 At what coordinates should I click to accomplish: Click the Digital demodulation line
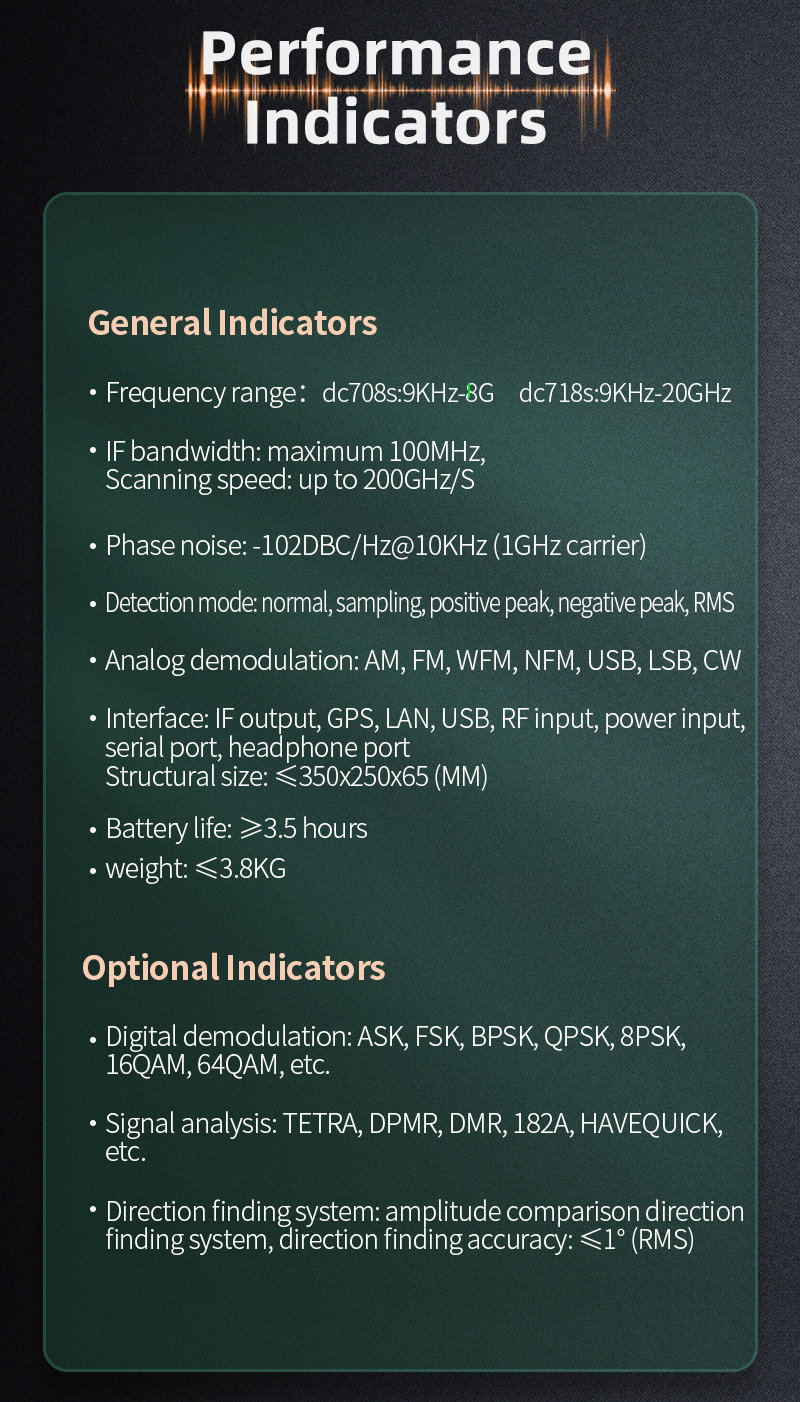coord(395,1036)
